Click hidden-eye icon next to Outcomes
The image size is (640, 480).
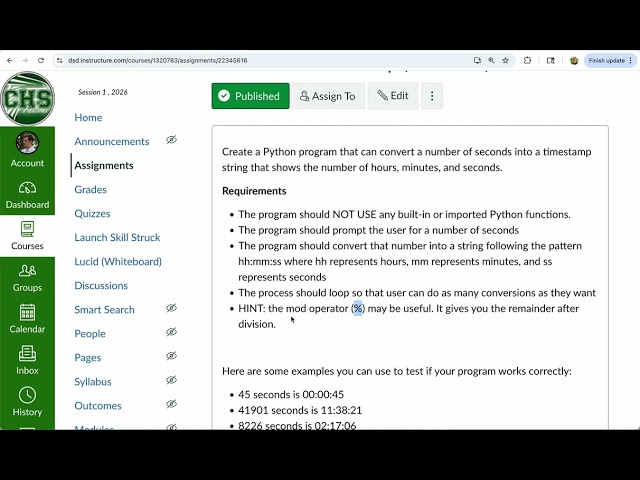coord(171,404)
